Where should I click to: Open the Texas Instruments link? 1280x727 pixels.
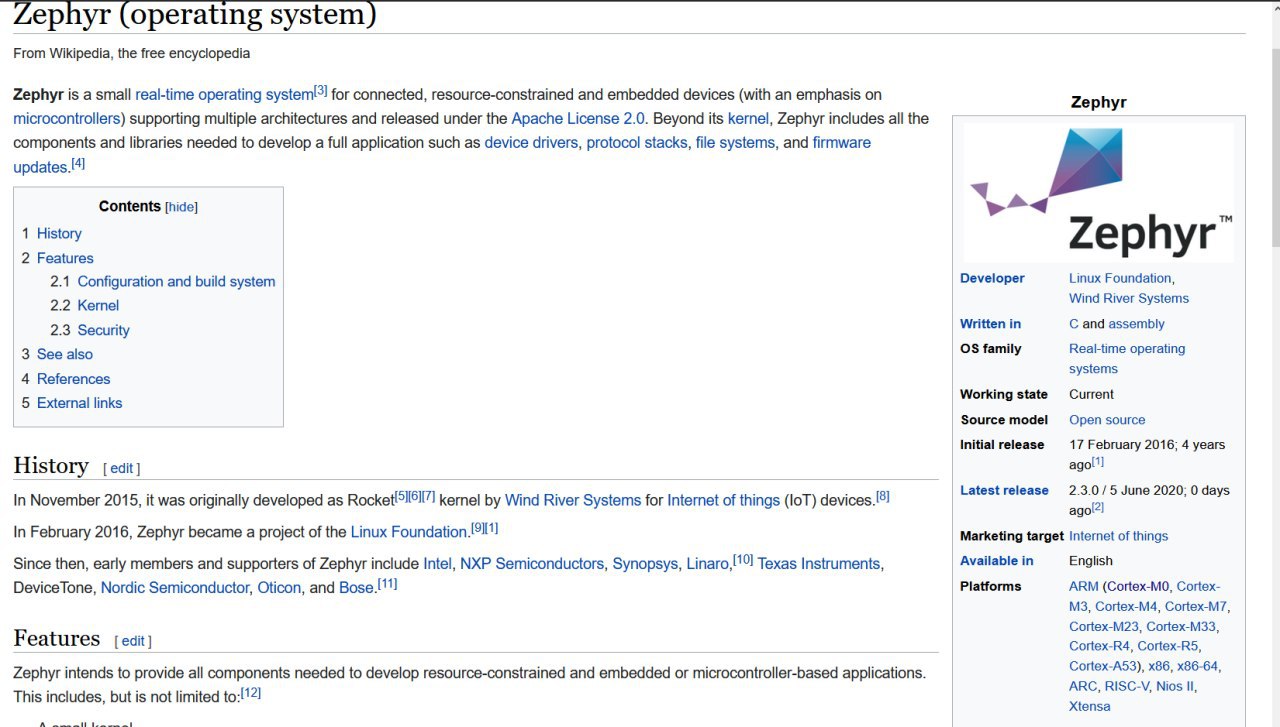click(819, 564)
